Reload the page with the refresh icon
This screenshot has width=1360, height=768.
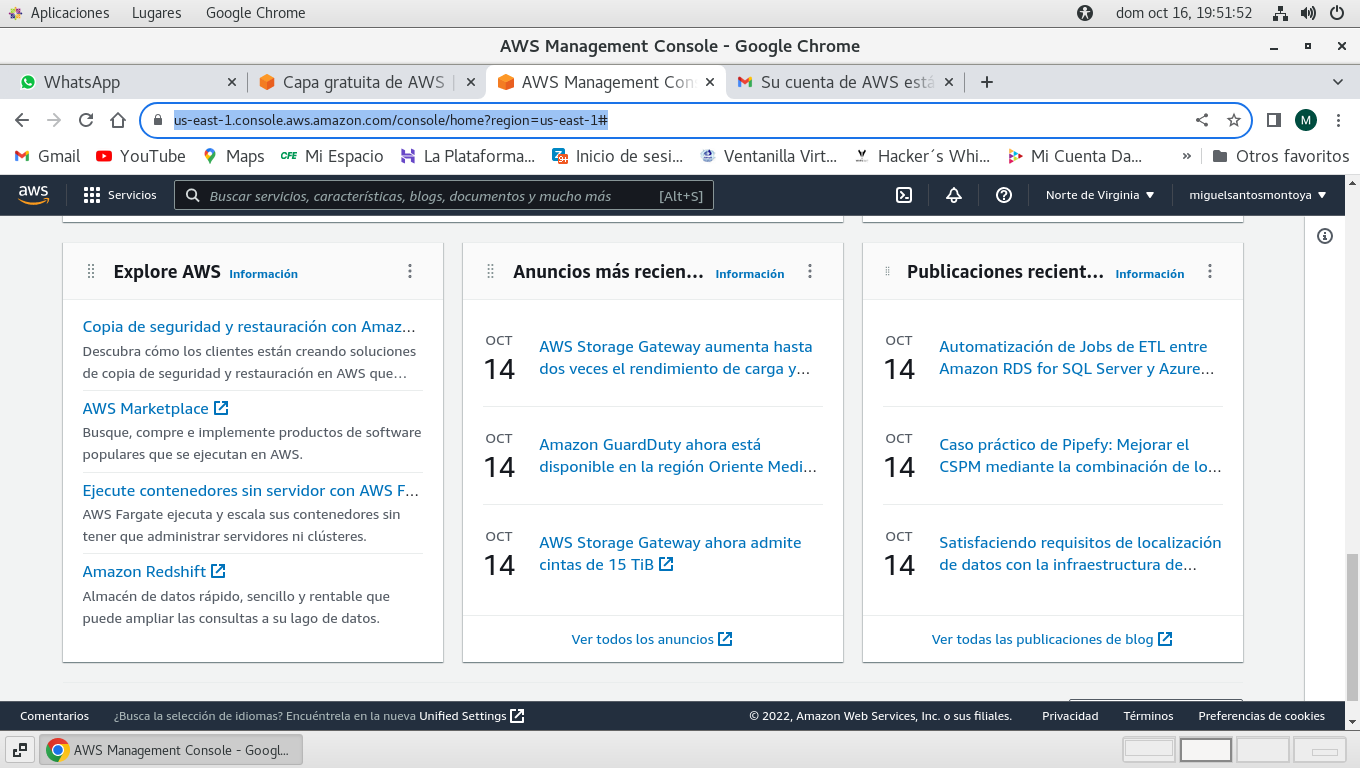coord(86,120)
